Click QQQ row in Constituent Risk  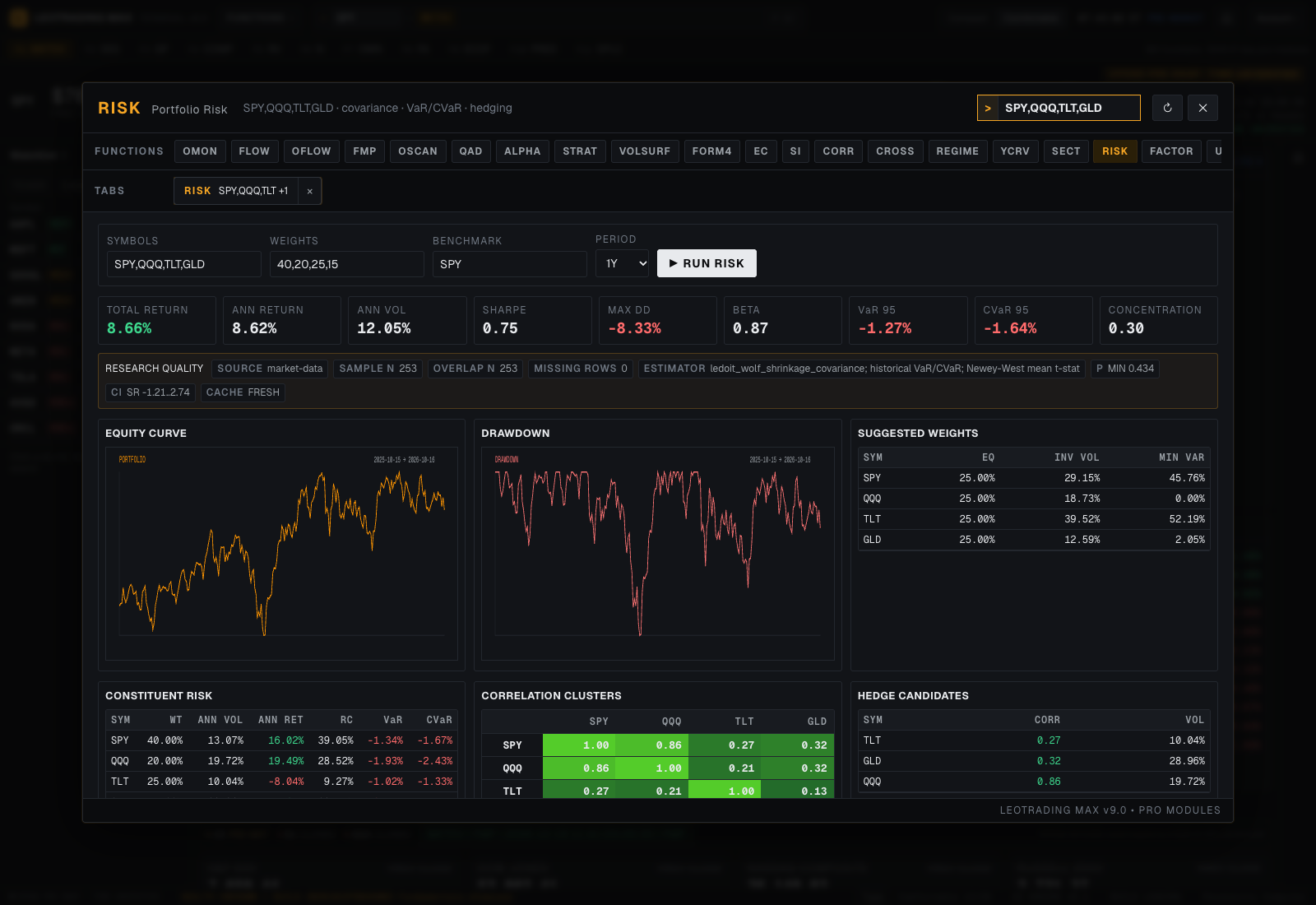pos(281,761)
